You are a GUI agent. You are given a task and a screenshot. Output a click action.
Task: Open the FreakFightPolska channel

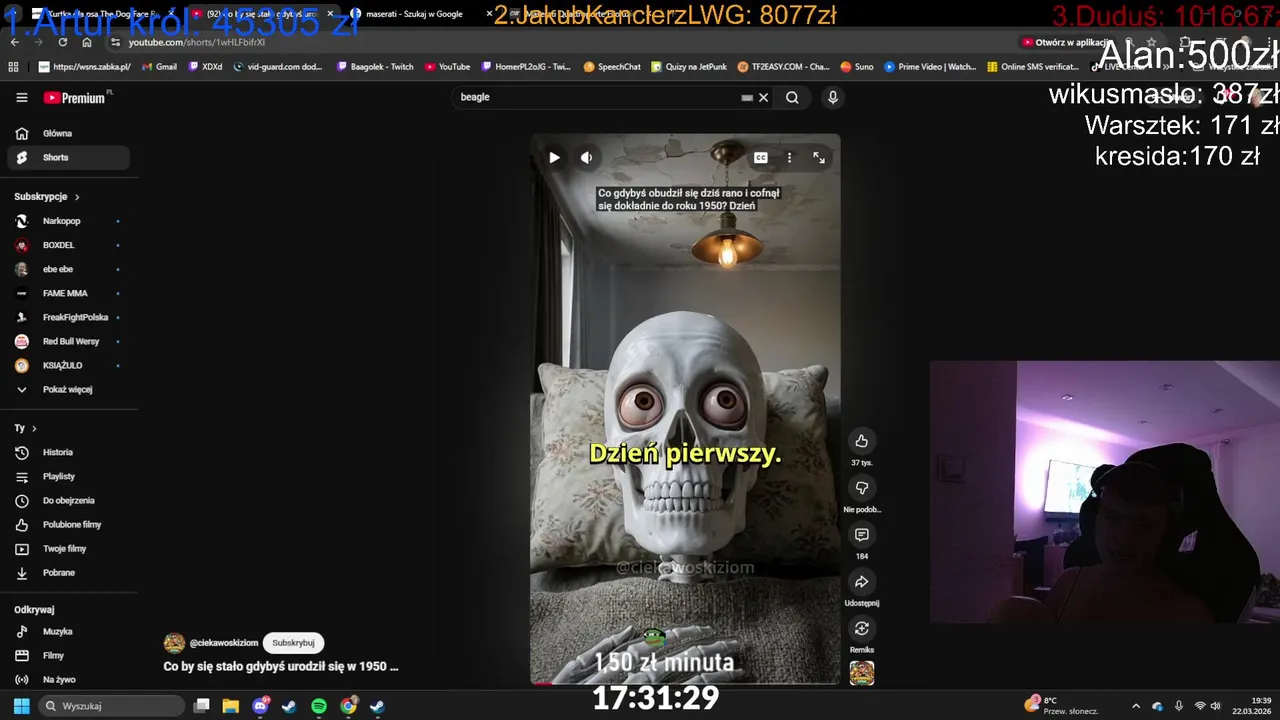[x=68, y=317]
